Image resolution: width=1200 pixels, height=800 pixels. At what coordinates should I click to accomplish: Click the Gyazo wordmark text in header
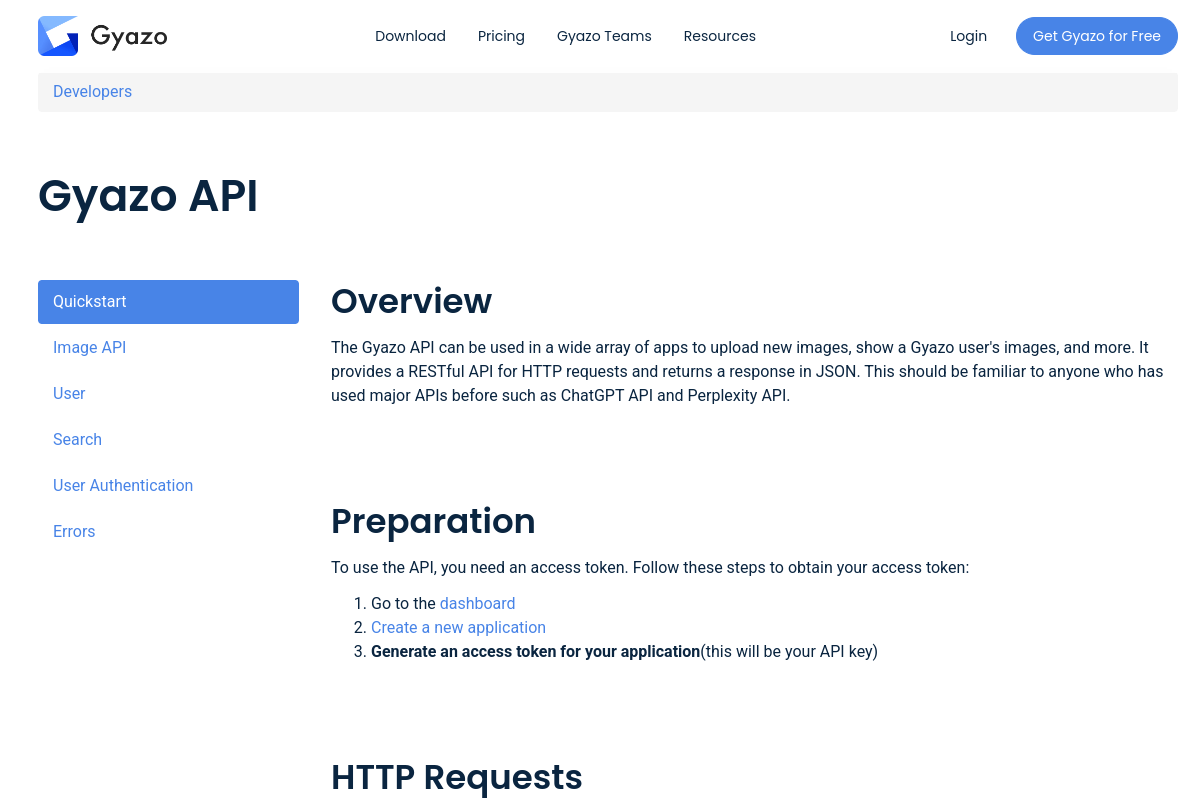(129, 37)
